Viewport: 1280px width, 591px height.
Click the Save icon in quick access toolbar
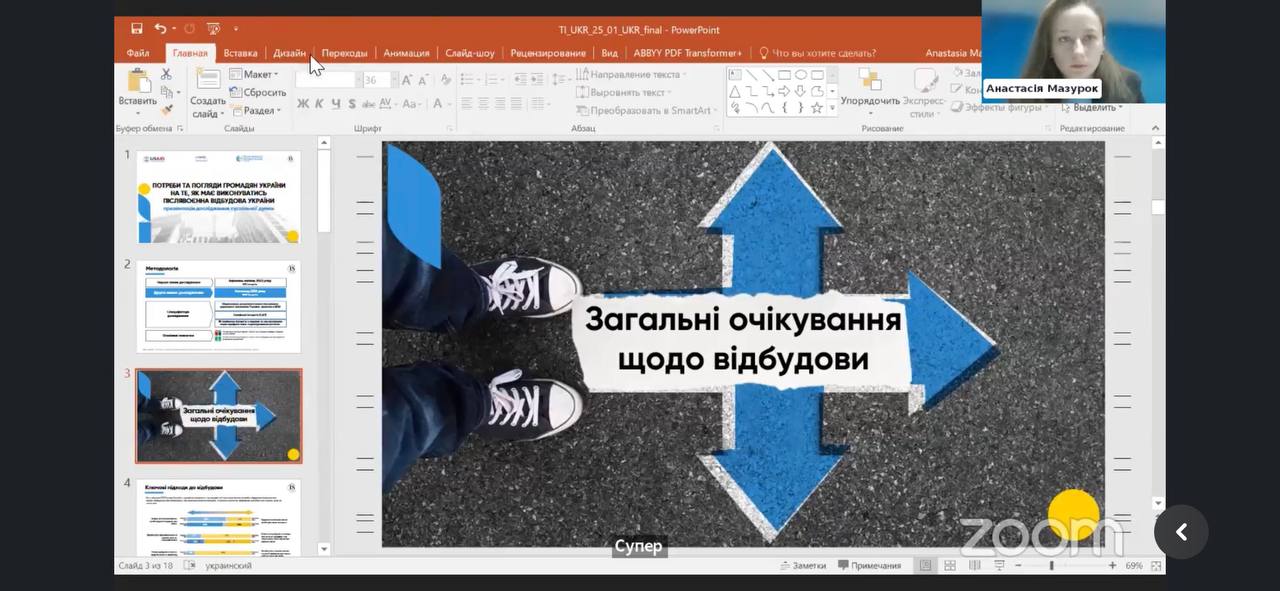(136, 29)
